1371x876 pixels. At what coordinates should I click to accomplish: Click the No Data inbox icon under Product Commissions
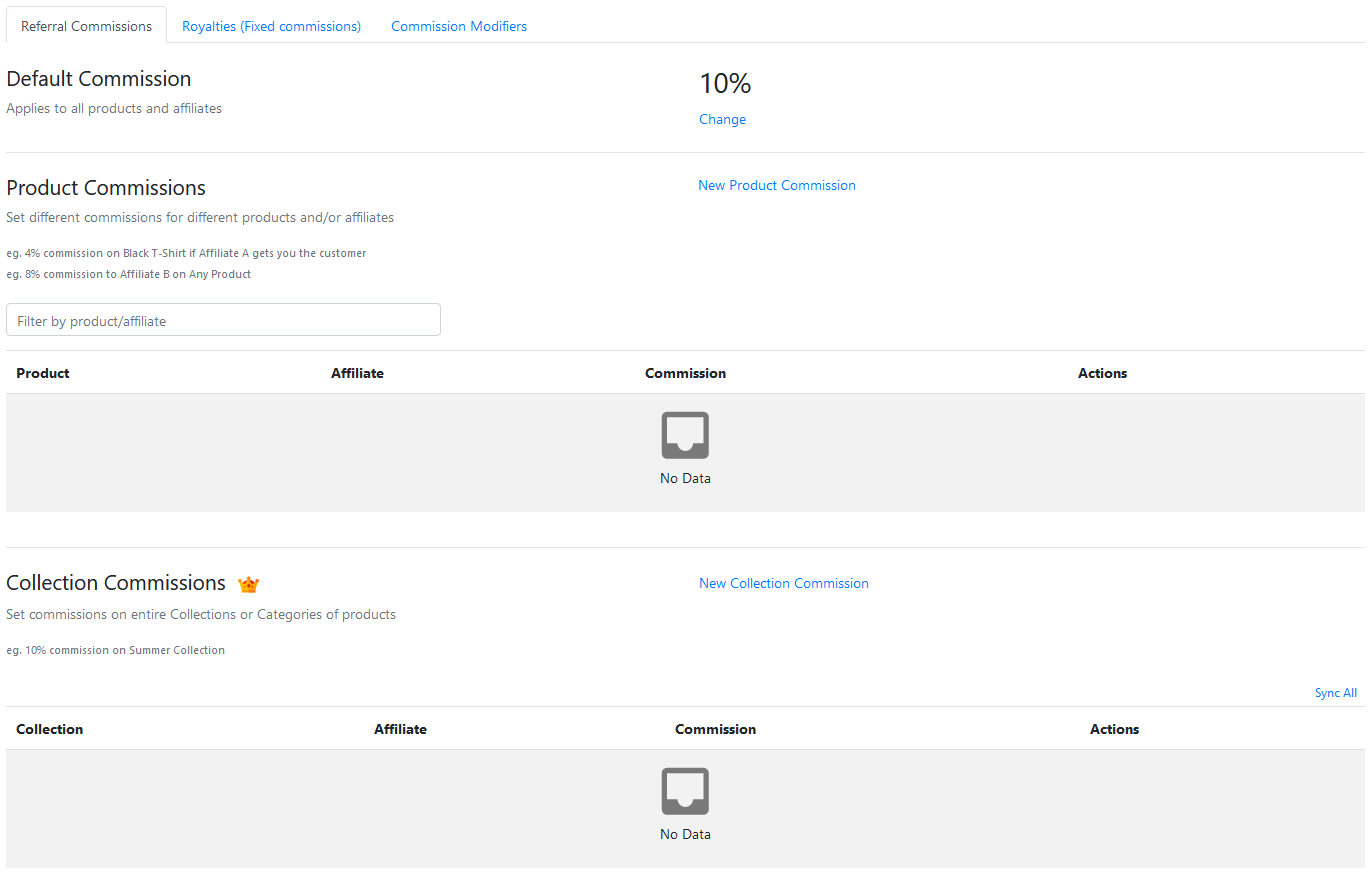click(685, 434)
